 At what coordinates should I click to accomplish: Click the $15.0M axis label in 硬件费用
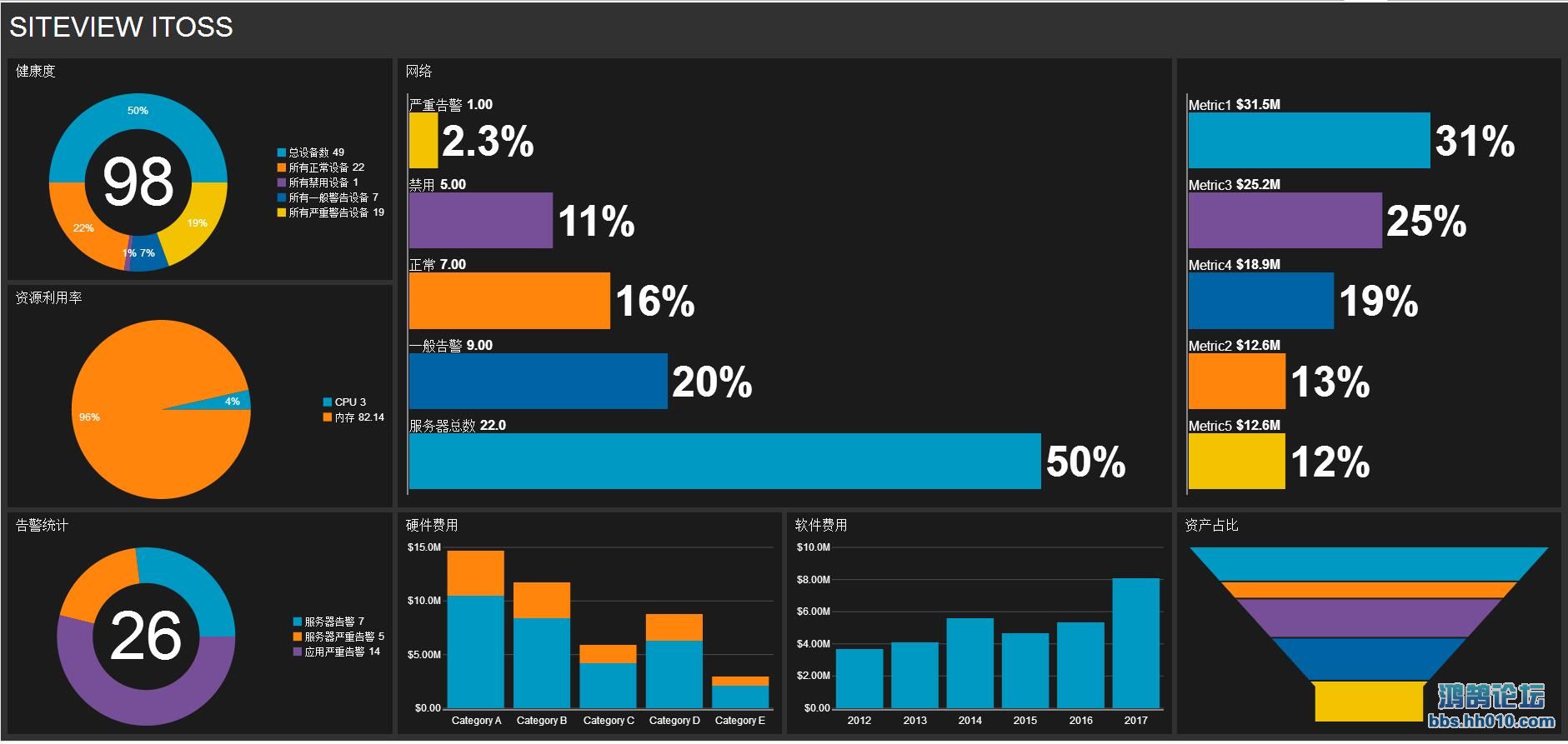click(x=424, y=547)
